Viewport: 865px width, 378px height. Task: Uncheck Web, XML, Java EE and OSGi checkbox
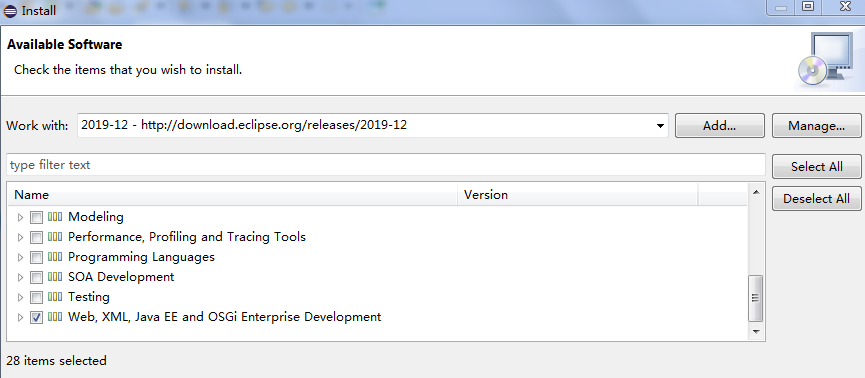[x=36, y=317]
